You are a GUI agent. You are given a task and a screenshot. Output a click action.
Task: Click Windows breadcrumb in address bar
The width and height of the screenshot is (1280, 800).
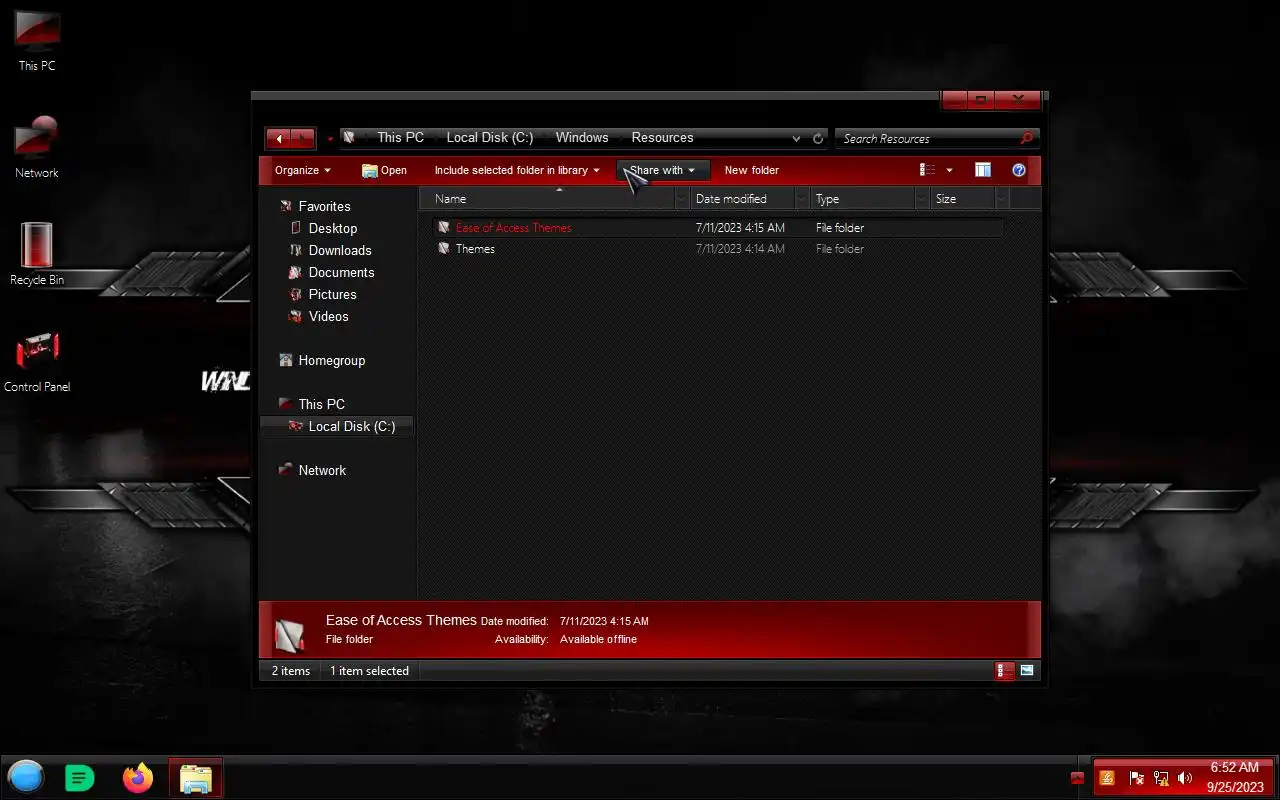pyautogui.click(x=582, y=138)
